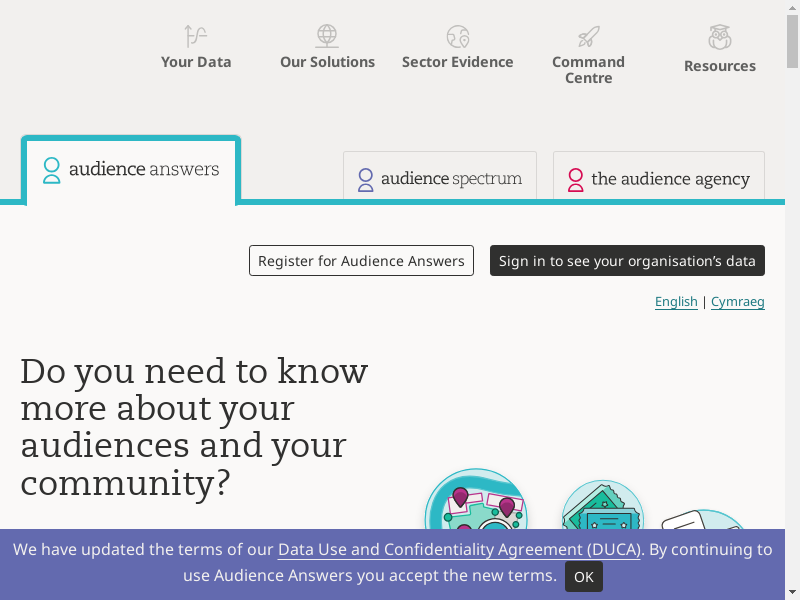
Task: Click the teal Audience Answers person icon
Action: pyautogui.click(x=52, y=170)
